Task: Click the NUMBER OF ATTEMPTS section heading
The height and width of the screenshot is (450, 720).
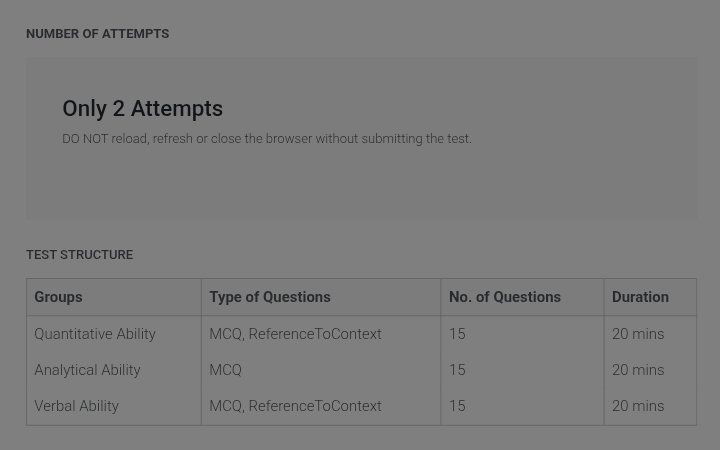Action: coord(97,34)
